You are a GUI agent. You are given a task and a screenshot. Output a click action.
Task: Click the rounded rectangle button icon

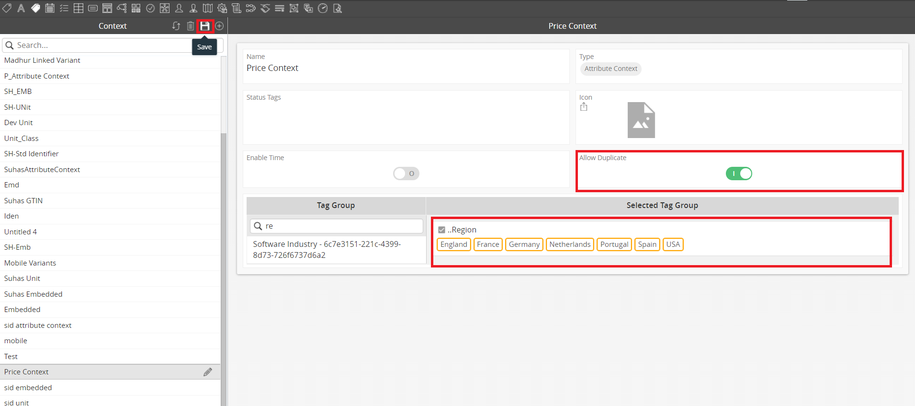[x=93, y=8]
